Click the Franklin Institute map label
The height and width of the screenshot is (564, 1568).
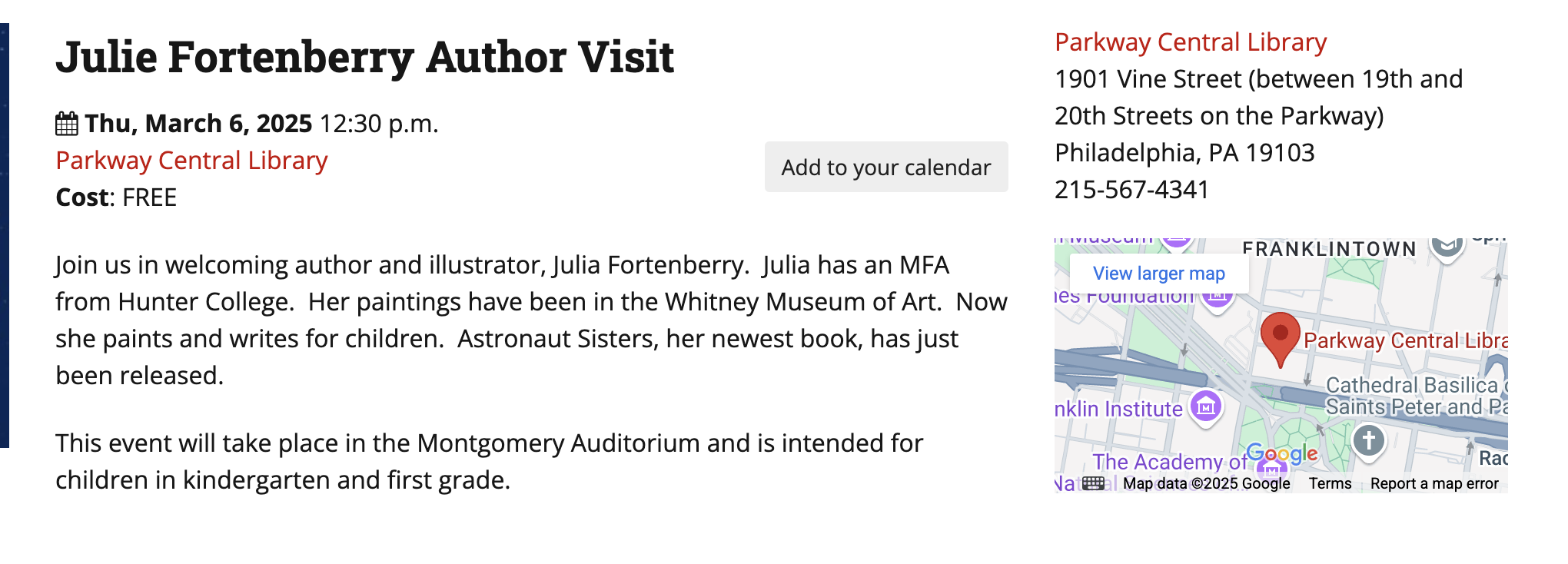1118,409
